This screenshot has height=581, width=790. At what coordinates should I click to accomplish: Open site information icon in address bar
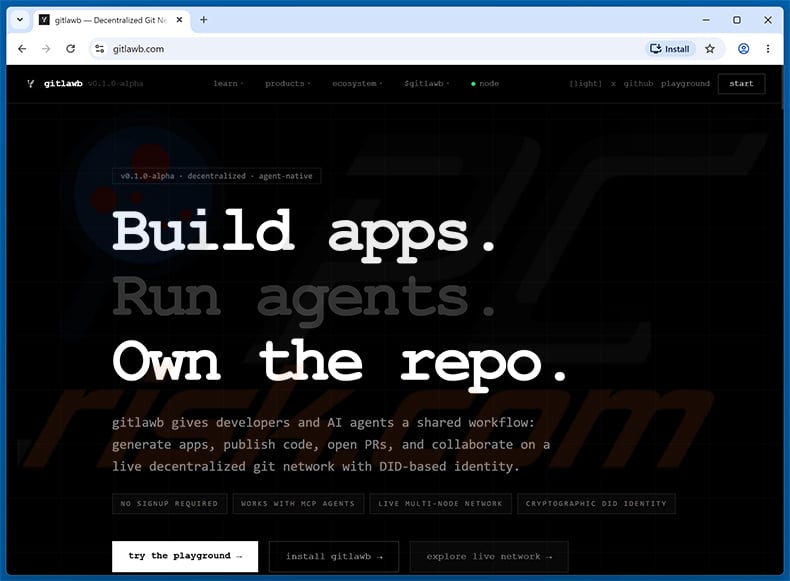pyautogui.click(x=100, y=49)
